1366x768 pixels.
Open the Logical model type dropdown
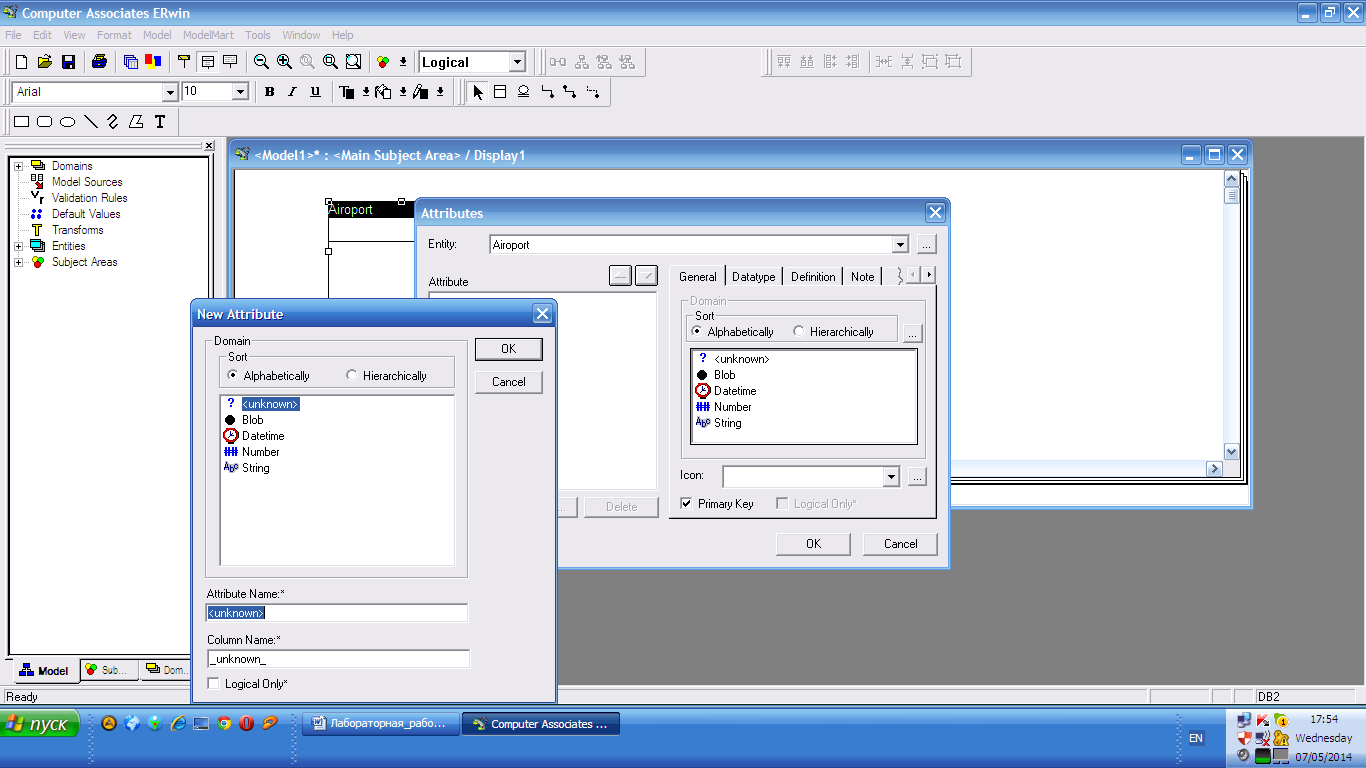[x=517, y=62]
